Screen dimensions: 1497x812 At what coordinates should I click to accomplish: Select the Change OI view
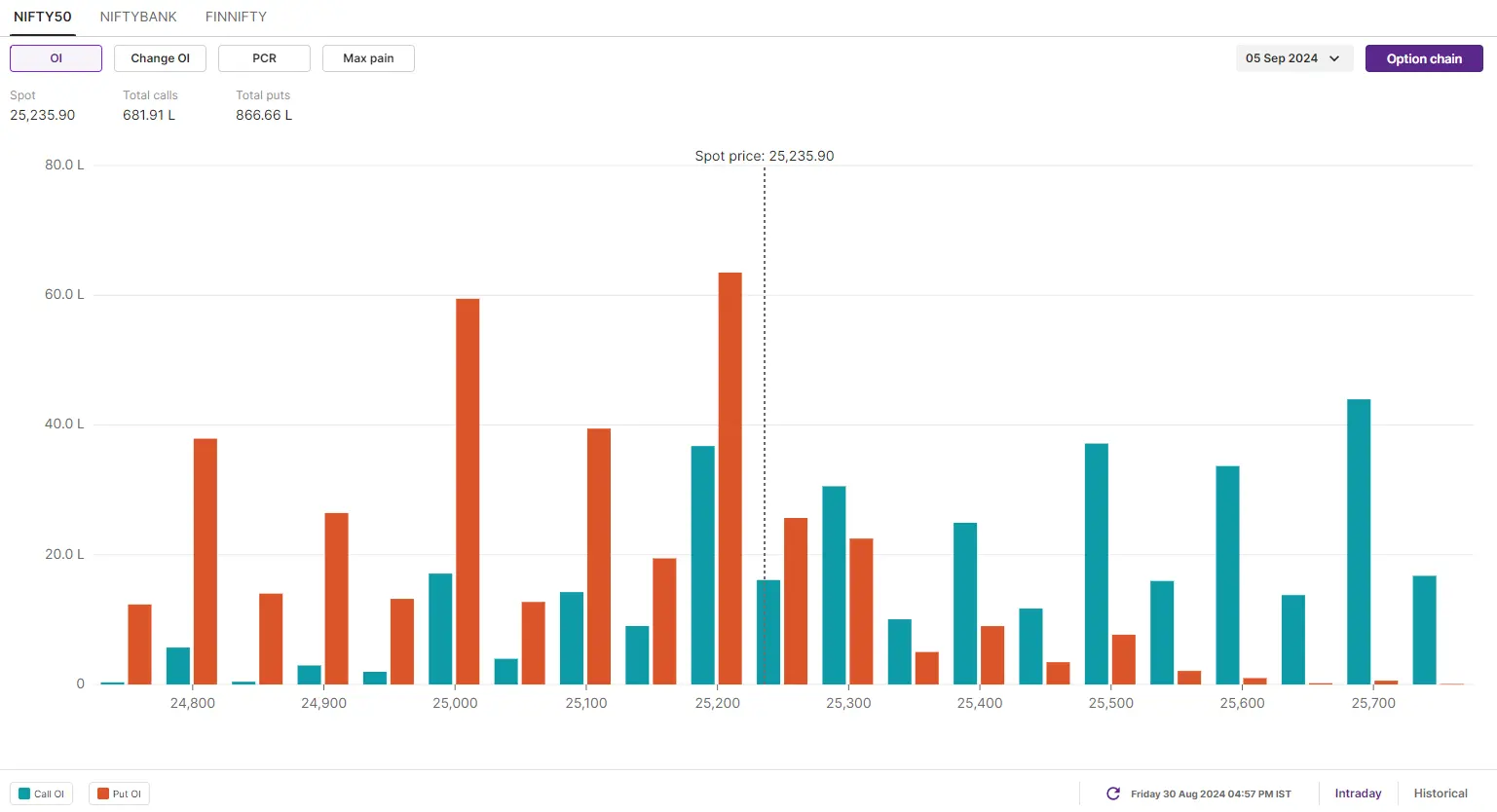click(160, 58)
